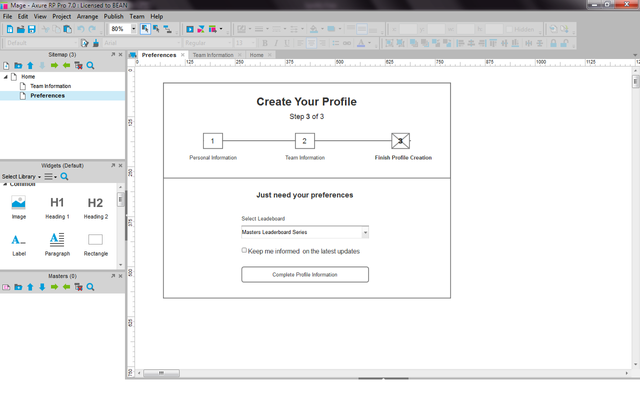640x400 pixels.
Task: Click the Complete Profile Information button
Action: point(305,275)
